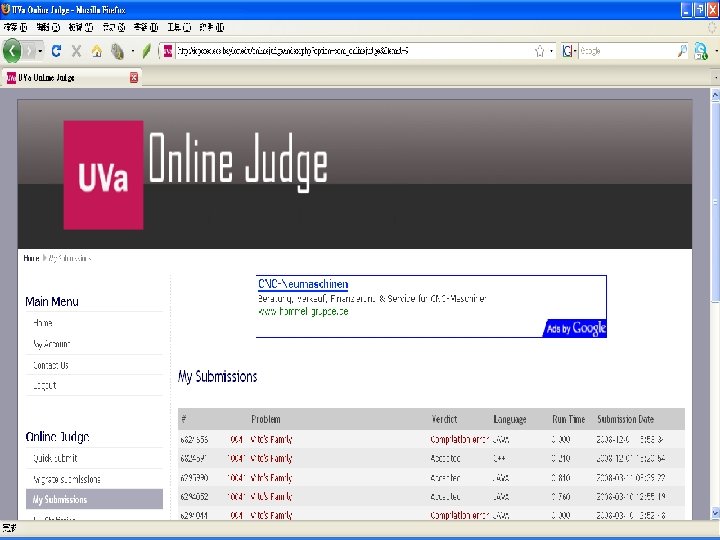Open the back/forward history dropdown arrow
Viewport: 720px width, 540px height.
click(40, 51)
